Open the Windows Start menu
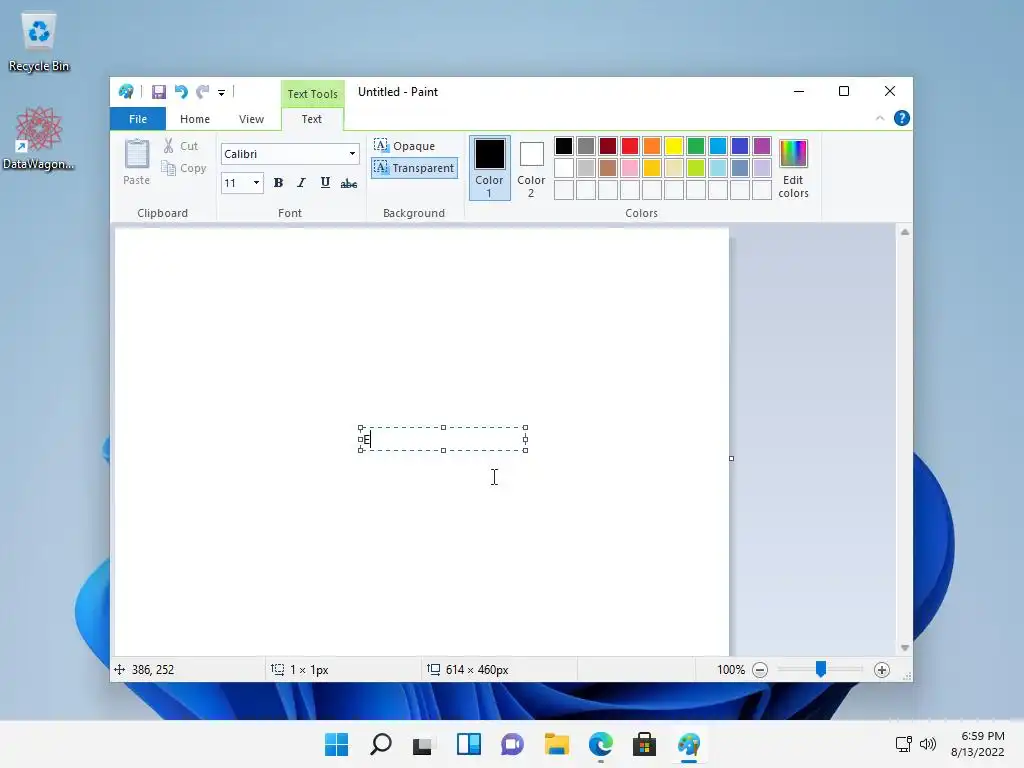Screen dimensions: 1024x768 tap(337, 744)
